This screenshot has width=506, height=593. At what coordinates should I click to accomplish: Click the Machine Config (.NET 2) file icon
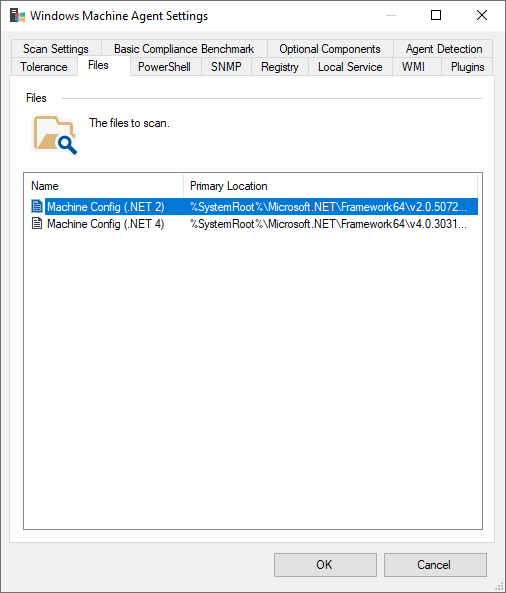coord(37,206)
